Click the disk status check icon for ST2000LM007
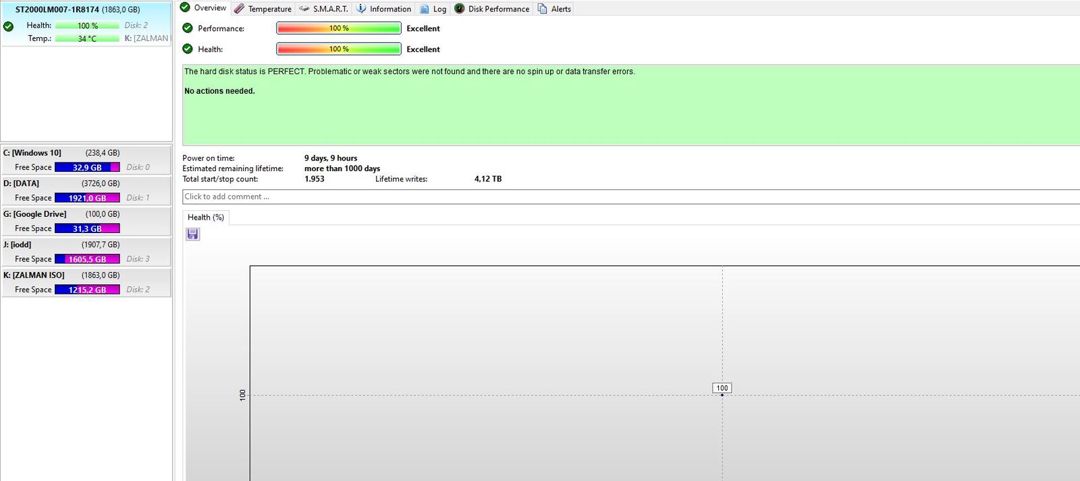 [x=8, y=26]
